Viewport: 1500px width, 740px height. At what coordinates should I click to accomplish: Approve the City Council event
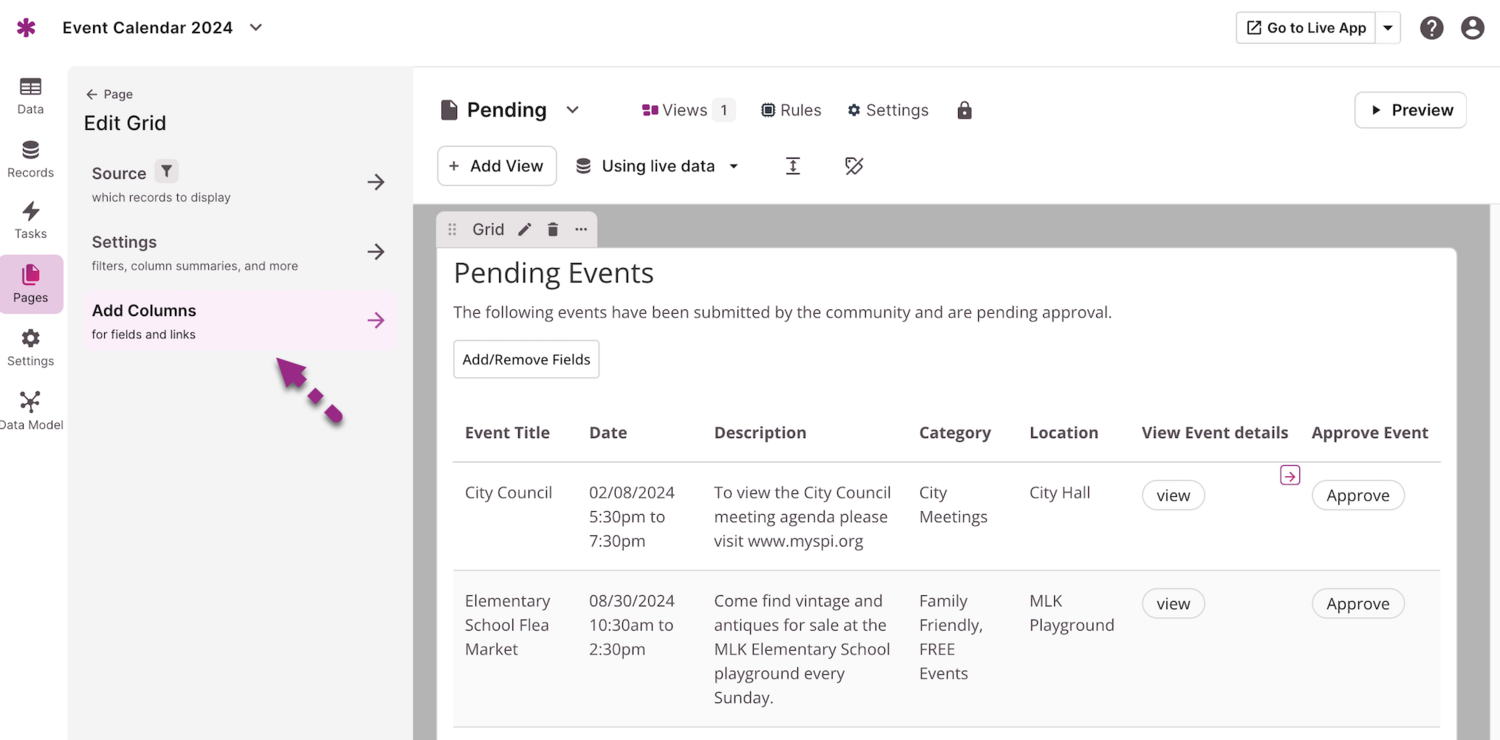tap(1357, 496)
